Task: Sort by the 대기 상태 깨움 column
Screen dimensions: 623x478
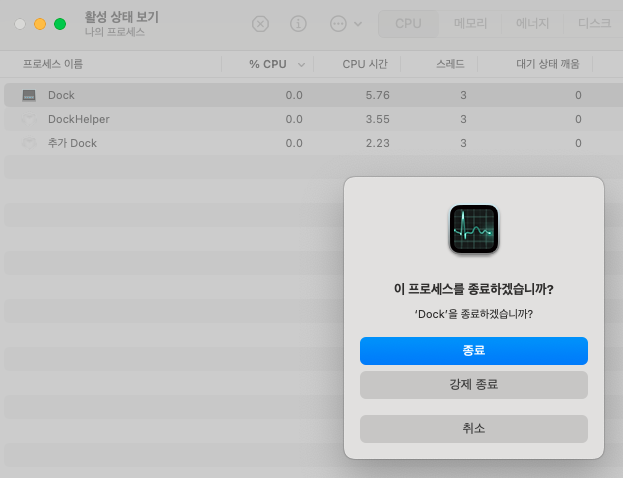Action: pyautogui.click(x=548, y=64)
